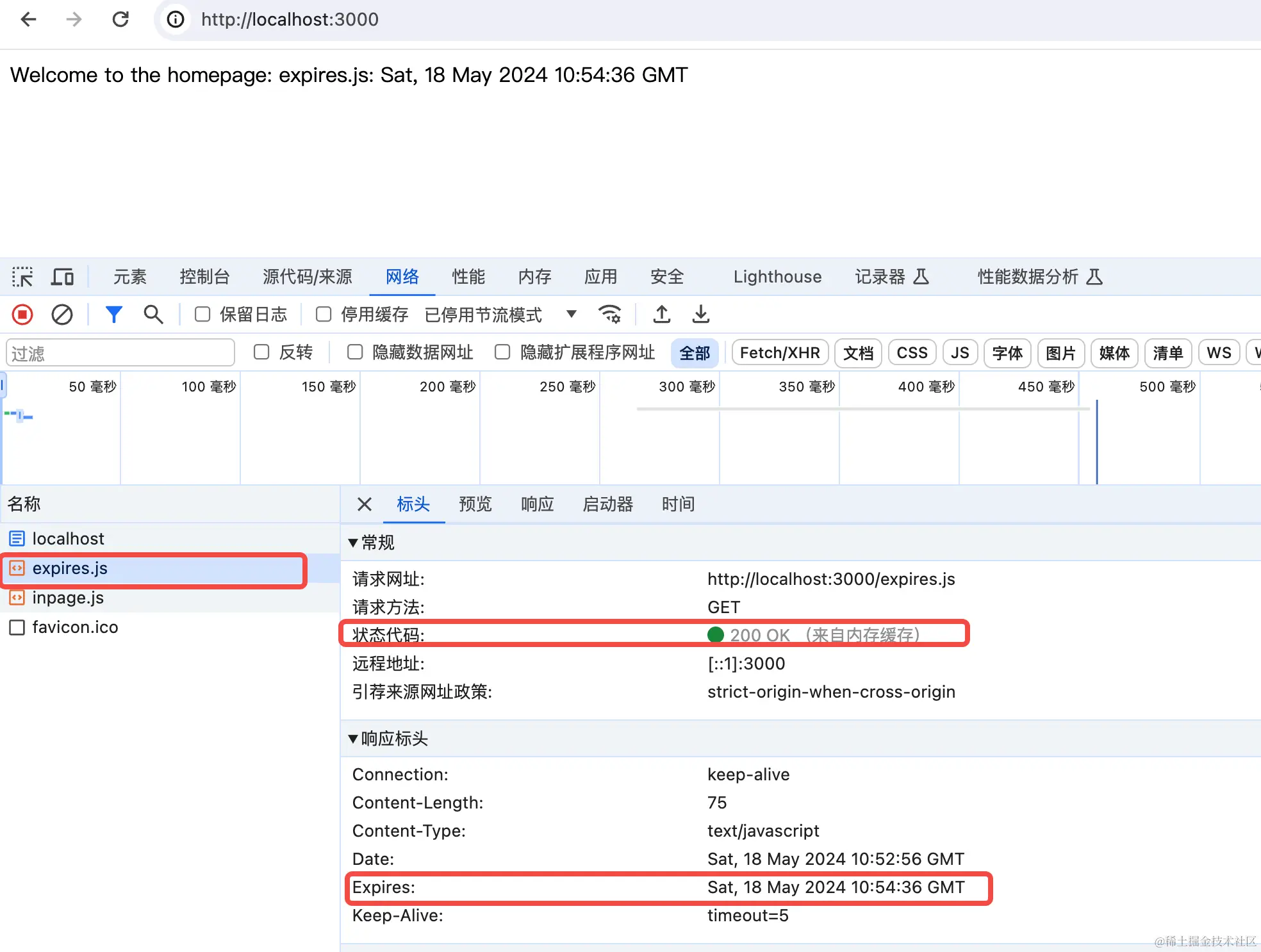The image size is (1261, 952).
Task: Toggle the device toolbar icon
Action: (62, 277)
